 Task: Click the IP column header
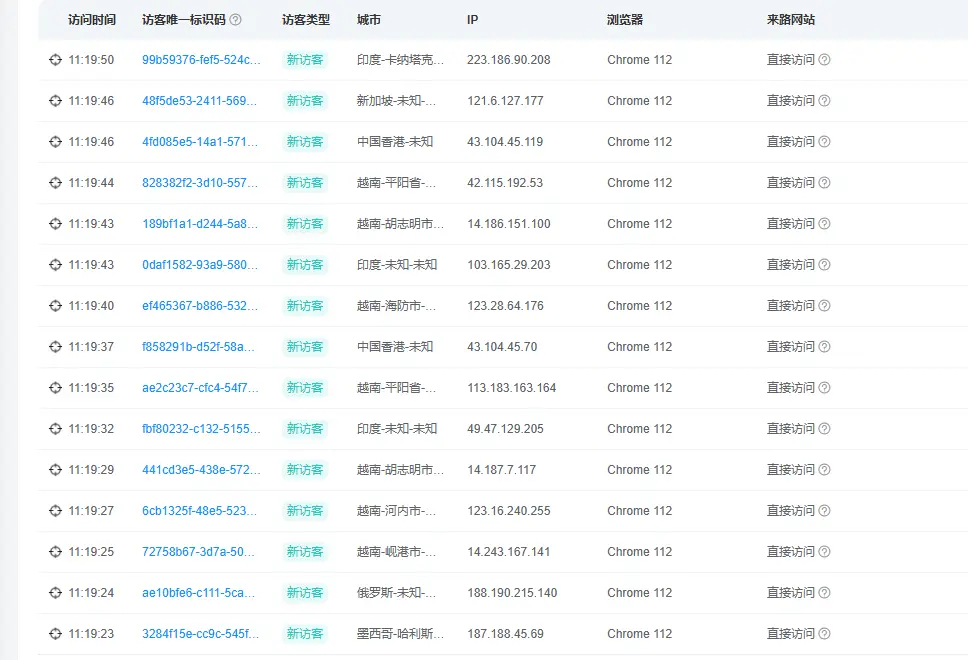(x=472, y=20)
